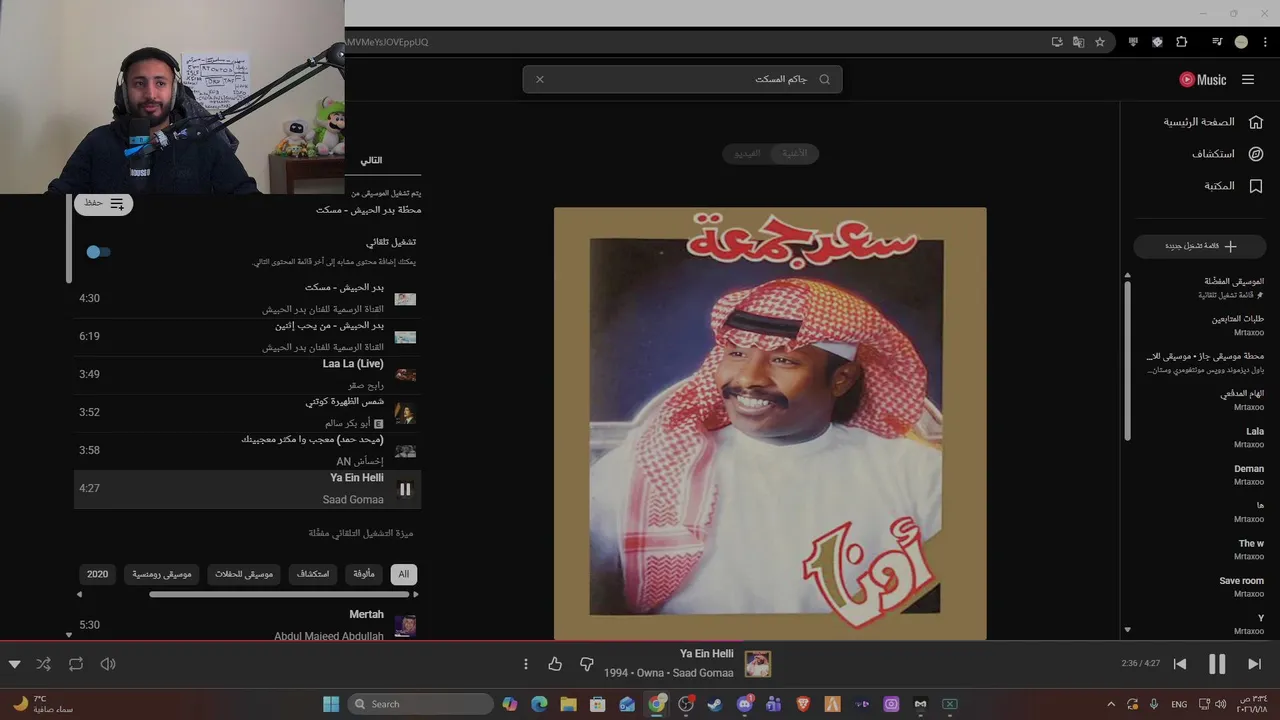Click the playlist sidebar scroll down arrow
The height and width of the screenshot is (720, 1280).
coord(1128,630)
